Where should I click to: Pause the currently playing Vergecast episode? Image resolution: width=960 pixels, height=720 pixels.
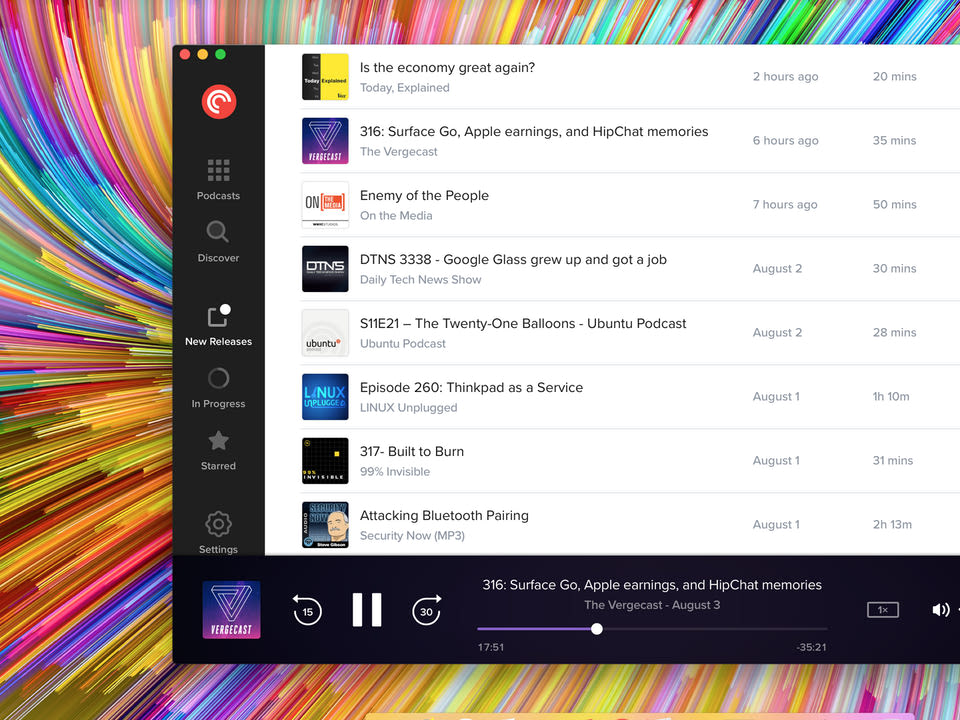pos(367,609)
